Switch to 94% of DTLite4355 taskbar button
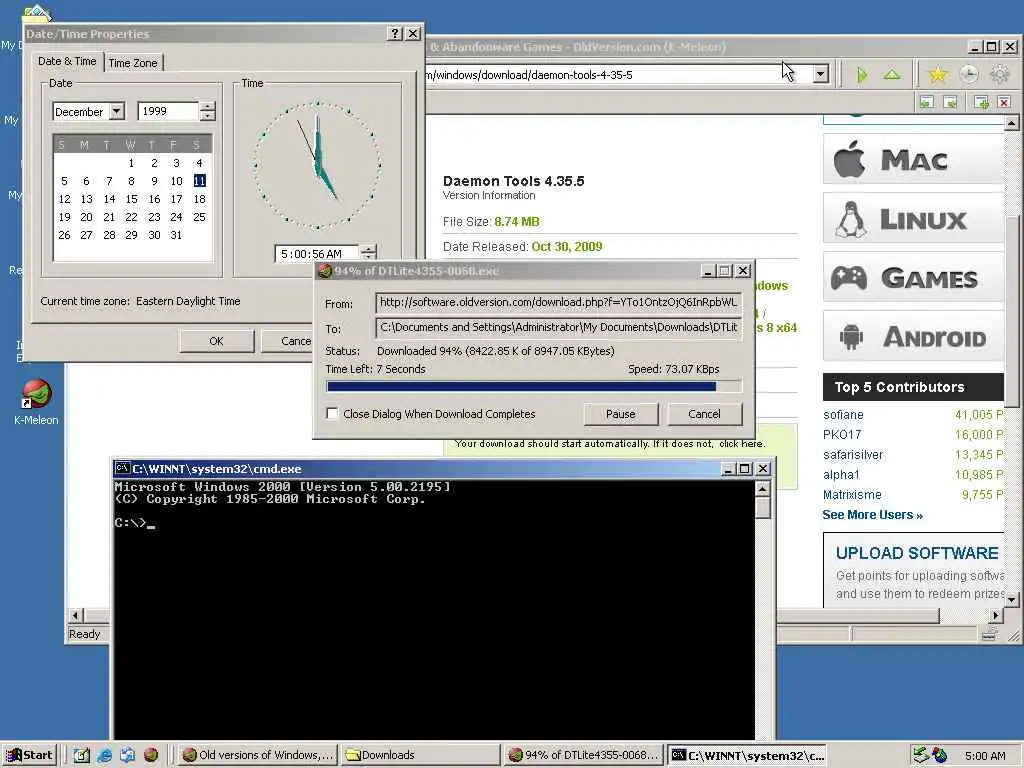This screenshot has height=768, width=1024. (x=583, y=755)
